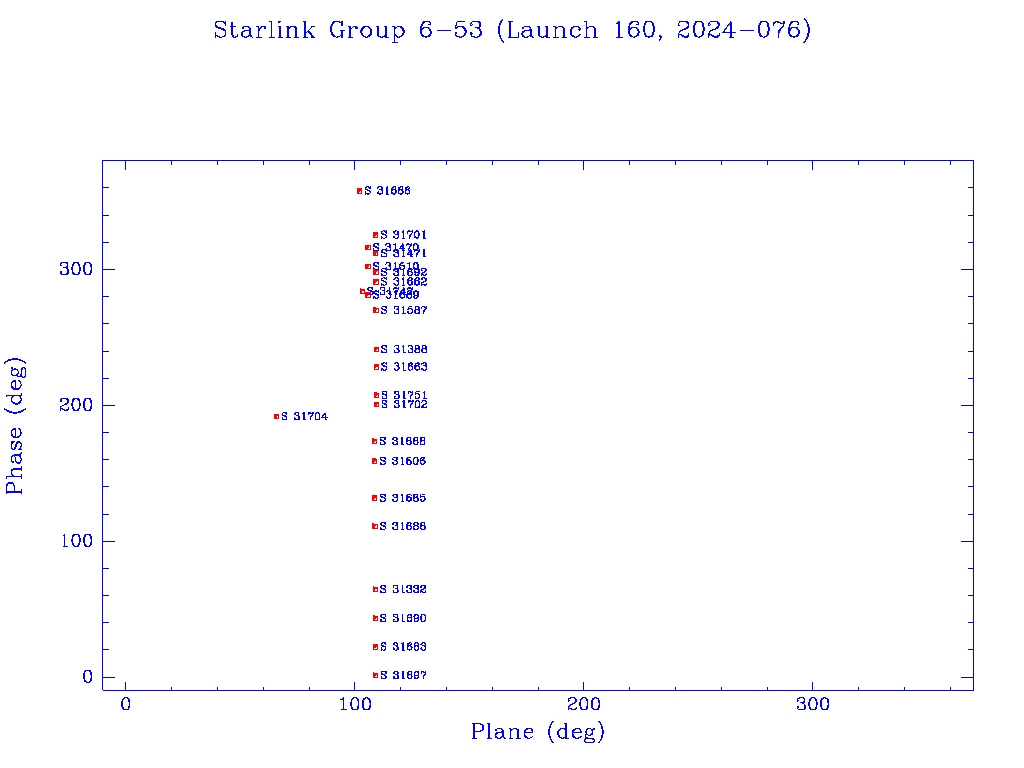Click the red marker beside S 31606
Image resolution: width=1024 pixels, height=768 pixels.
tap(374, 461)
